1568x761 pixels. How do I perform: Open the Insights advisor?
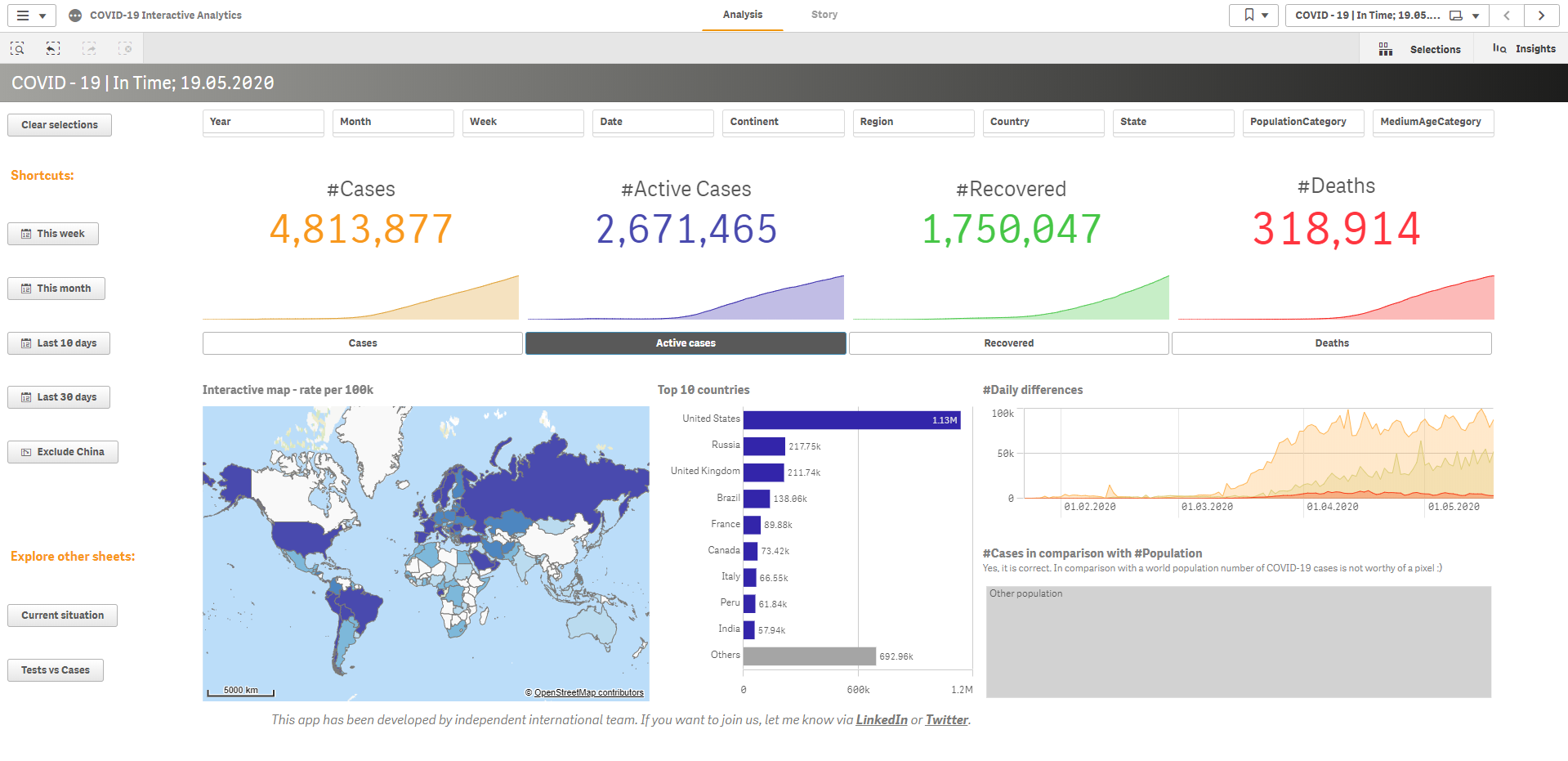[1524, 49]
